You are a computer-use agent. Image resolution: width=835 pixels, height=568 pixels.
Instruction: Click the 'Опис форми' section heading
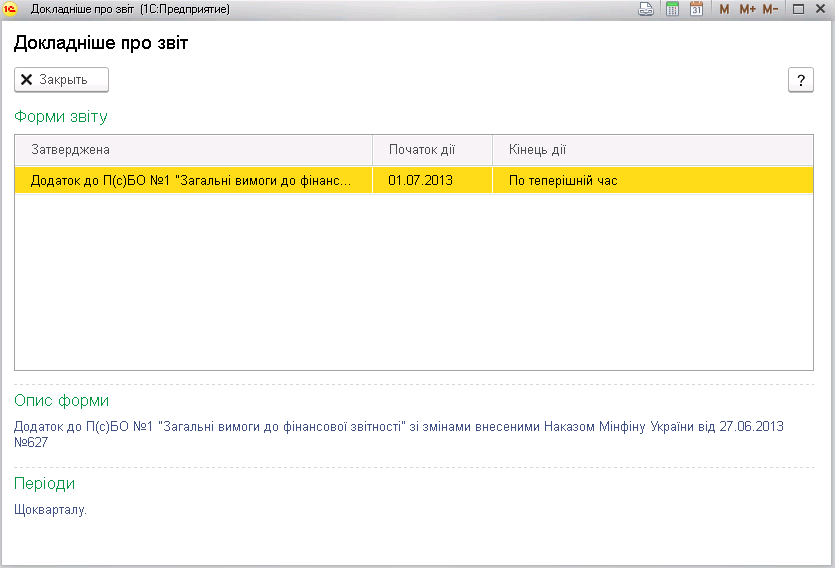(x=61, y=400)
